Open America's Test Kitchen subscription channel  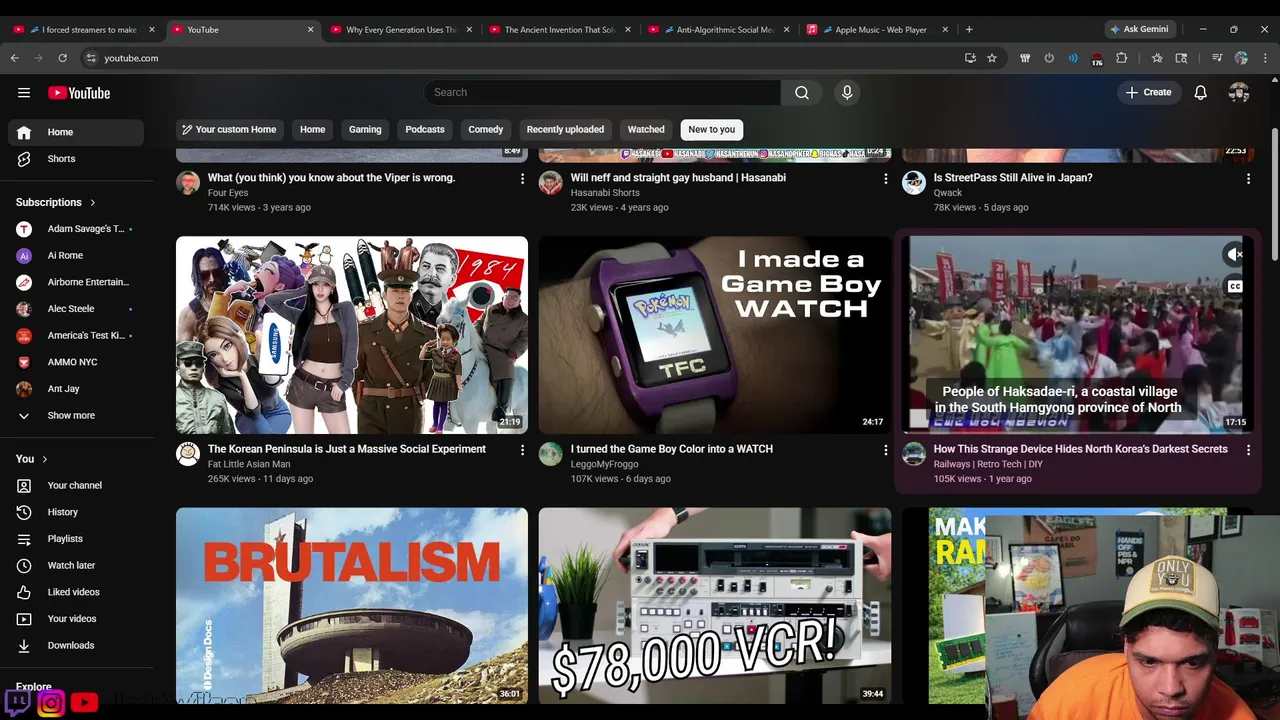tap(76, 335)
